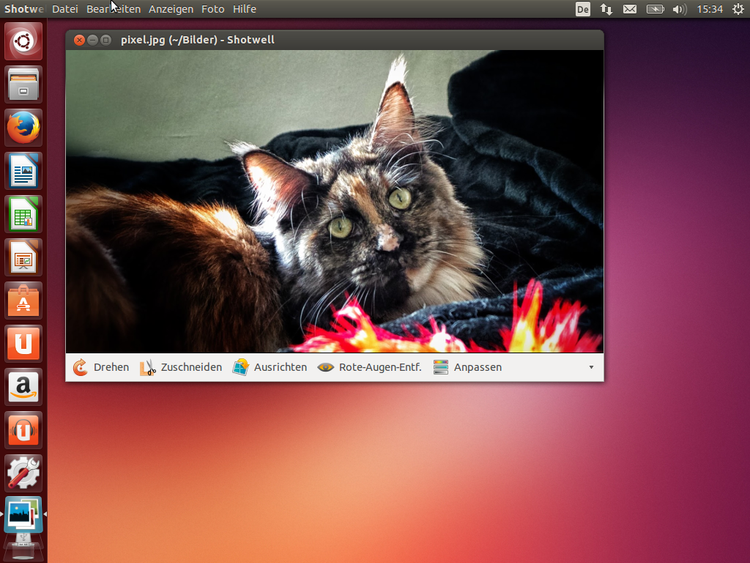Activate Rote-Augen-Entf. red-eye tool

point(369,367)
